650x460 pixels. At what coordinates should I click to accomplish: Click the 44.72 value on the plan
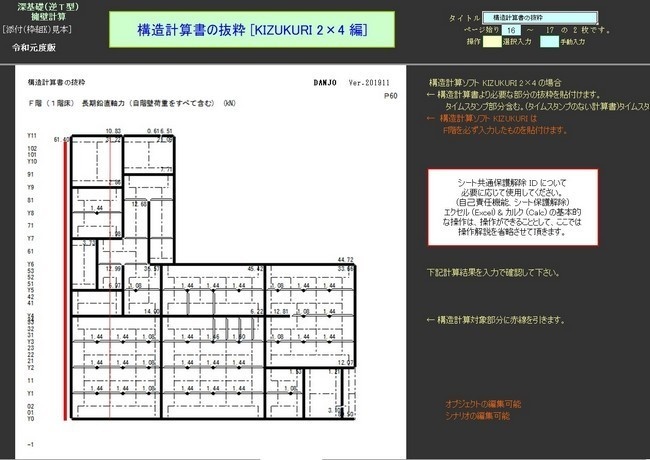(346, 260)
